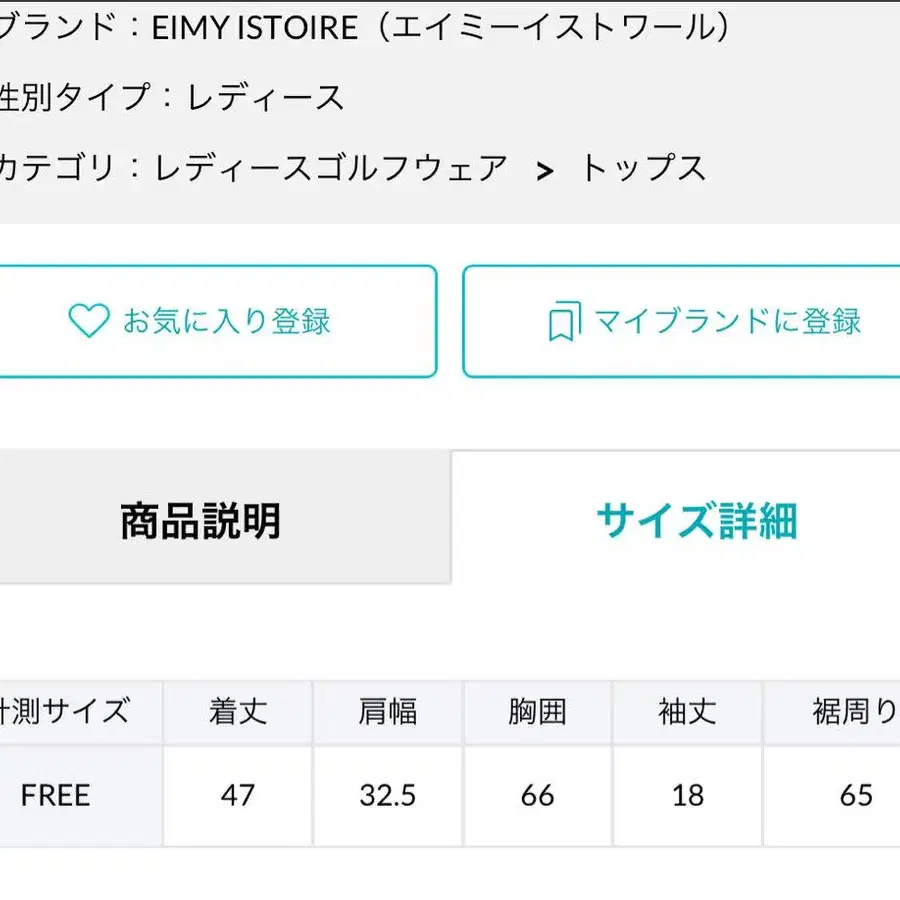
Task: Go to the レディースゴルフウェア category
Action: (331, 167)
